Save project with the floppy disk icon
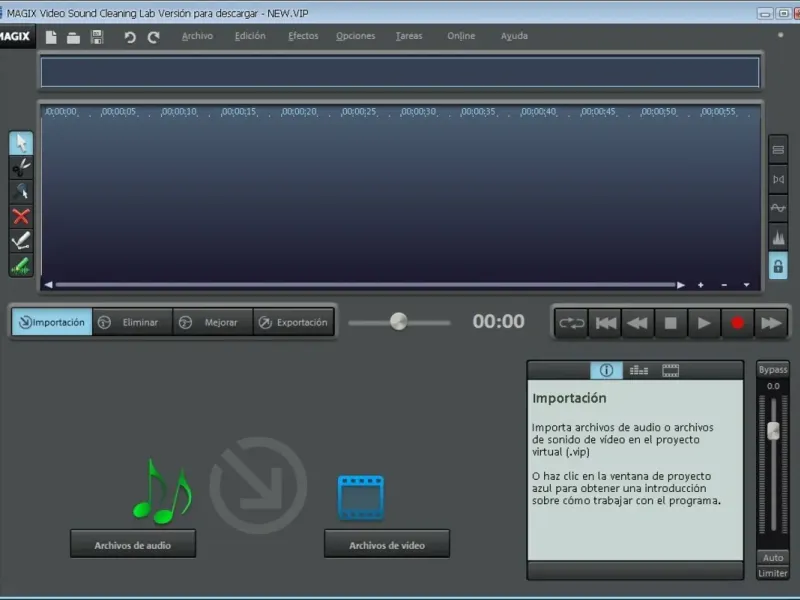 (96, 37)
